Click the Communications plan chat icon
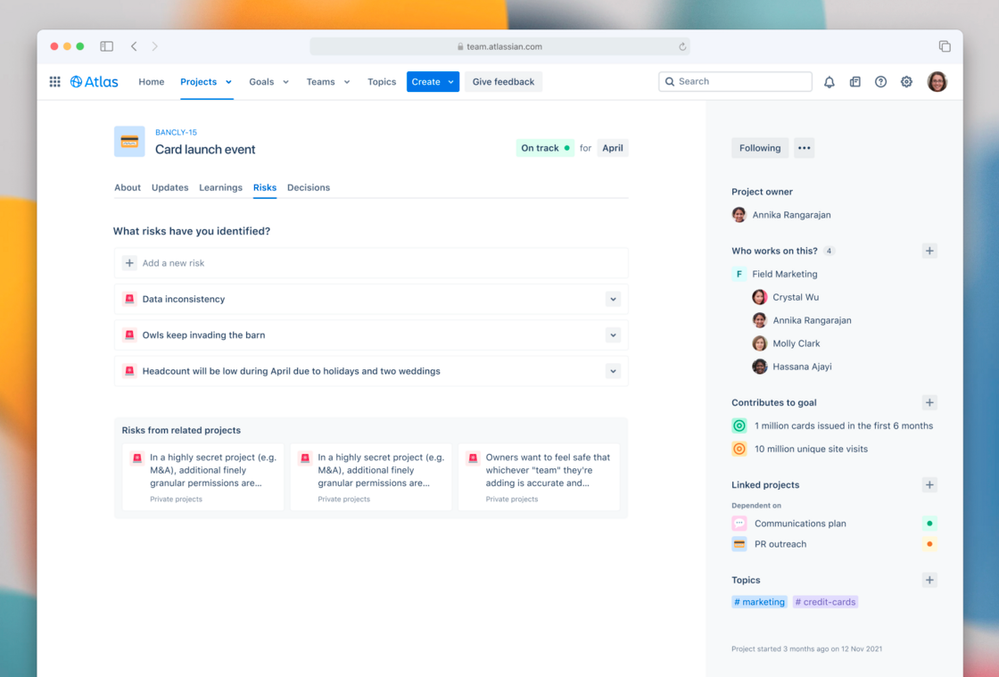The image size is (999, 677). [x=739, y=524]
